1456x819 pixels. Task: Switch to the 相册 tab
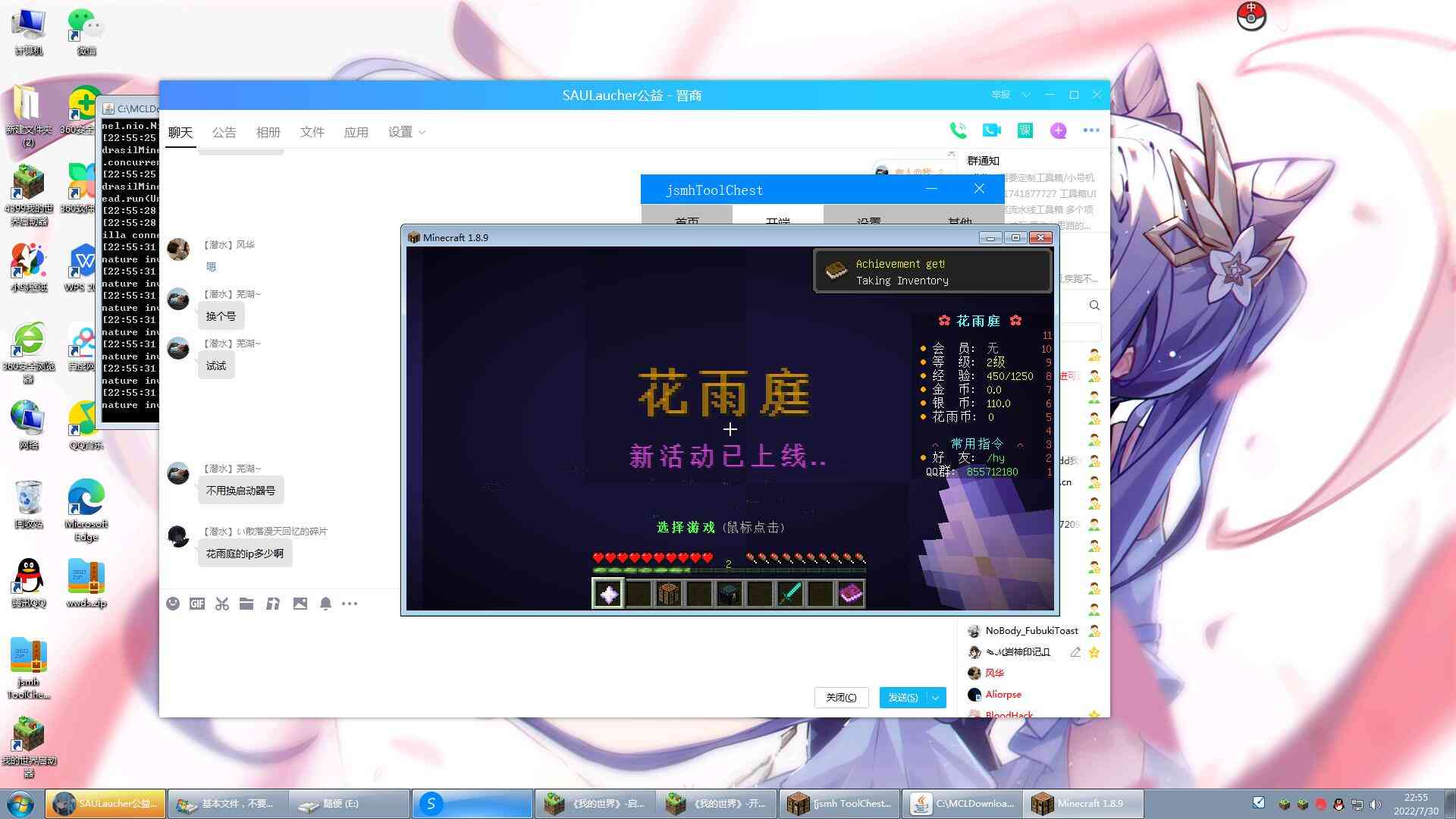click(268, 132)
